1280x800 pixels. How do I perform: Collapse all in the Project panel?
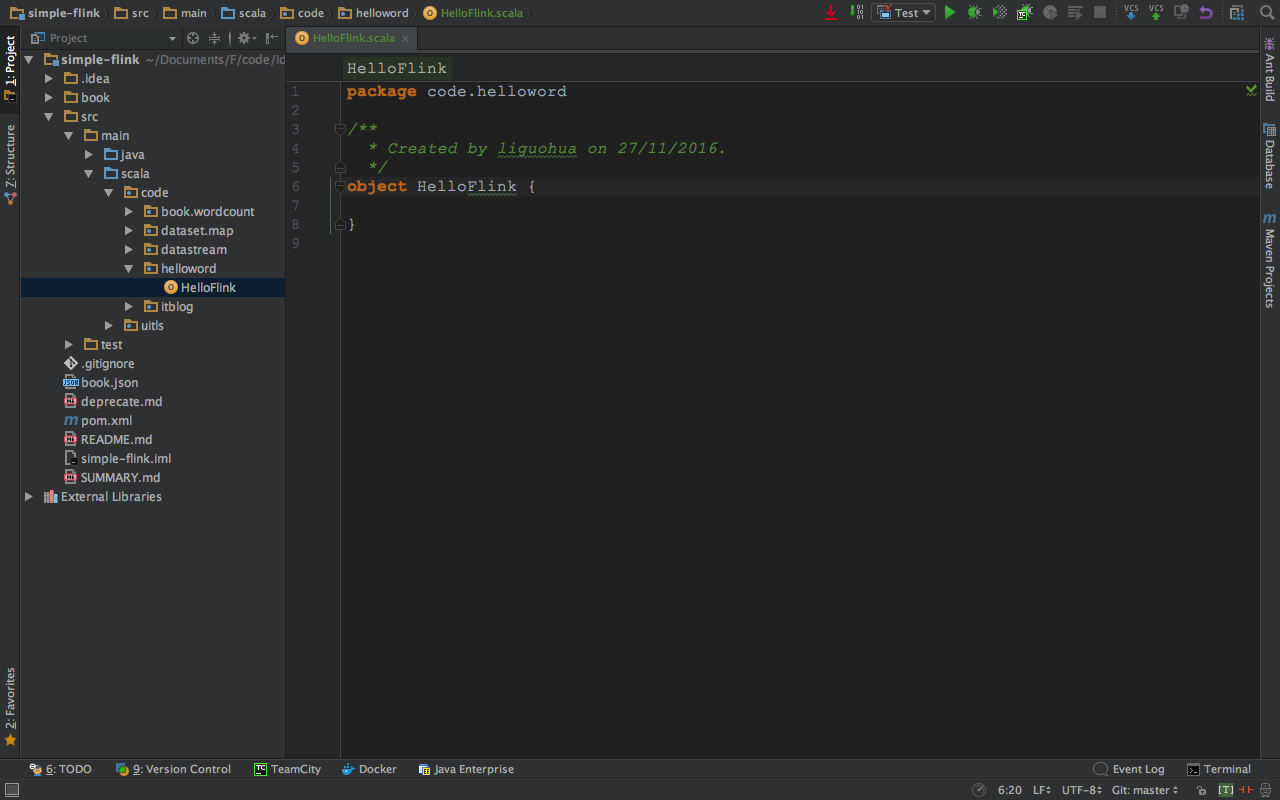point(214,38)
